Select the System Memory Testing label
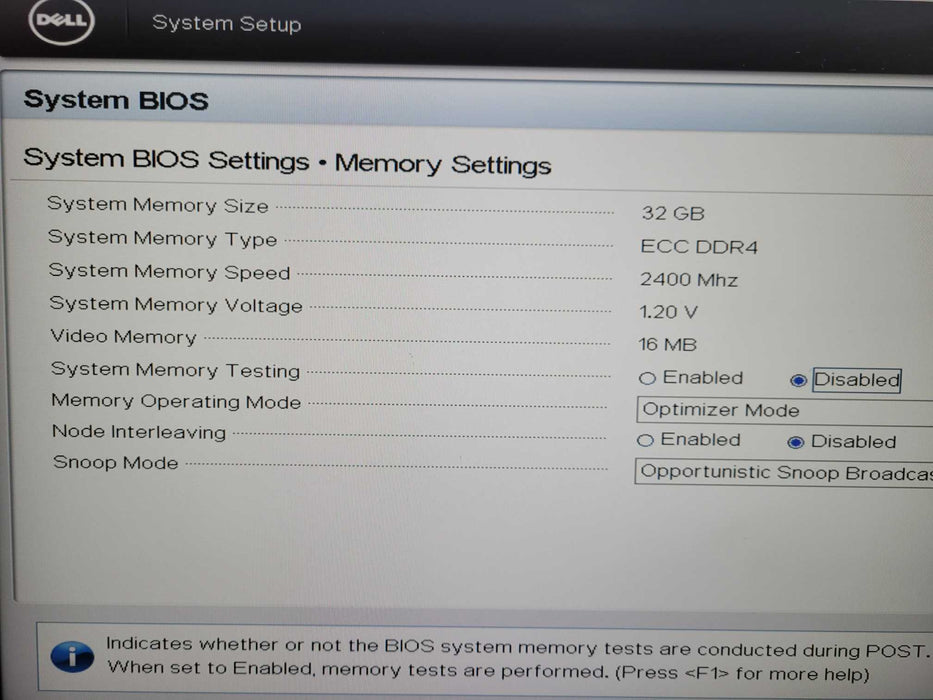The width and height of the screenshot is (933, 700). point(175,370)
